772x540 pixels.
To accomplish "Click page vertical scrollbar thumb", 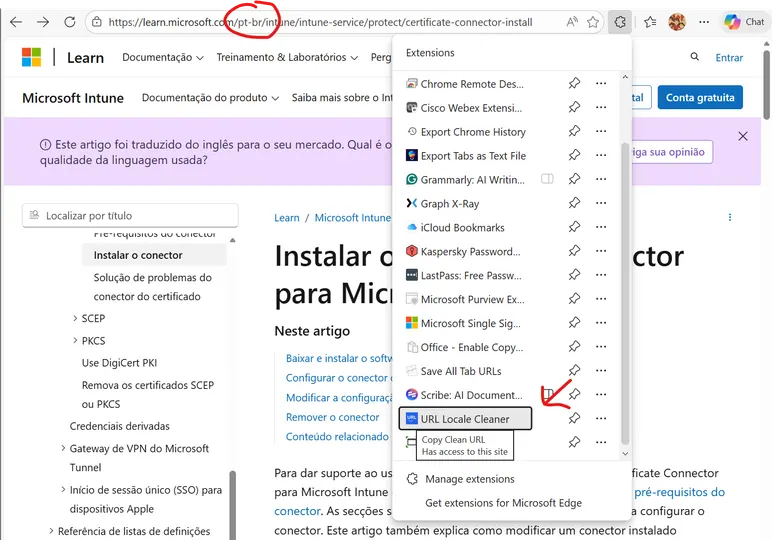I will (x=767, y=84).
